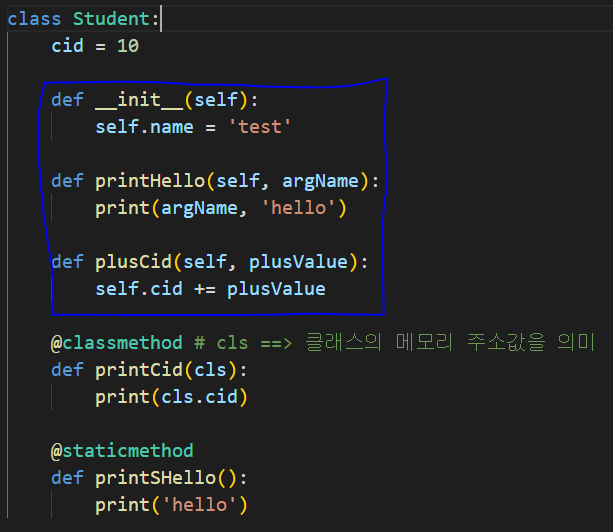This screenshot has height=532, width=613.
Task: Click the 'printCid' function name
Action: click(139, 370)
